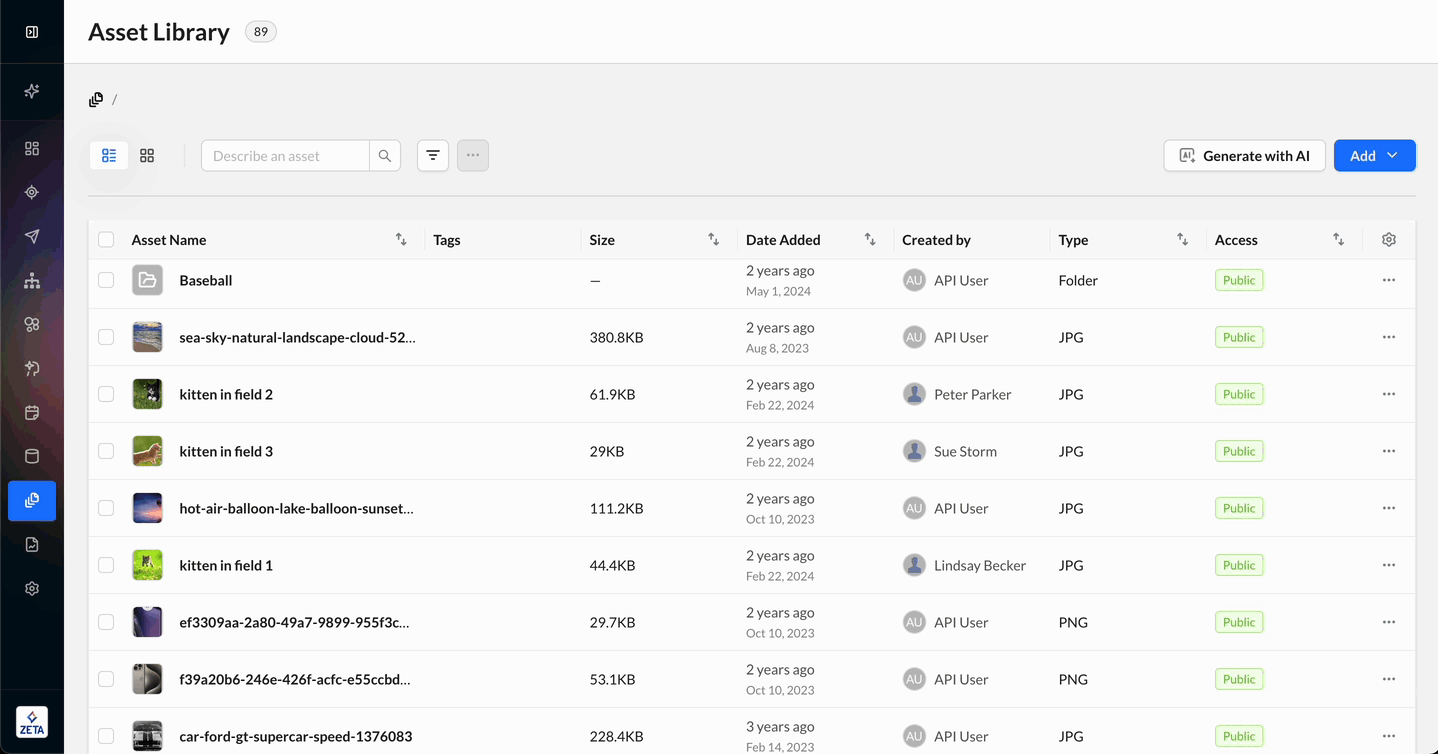Click the Zeta logo icon
1439x754 pixels.
(x=32, y=722)
